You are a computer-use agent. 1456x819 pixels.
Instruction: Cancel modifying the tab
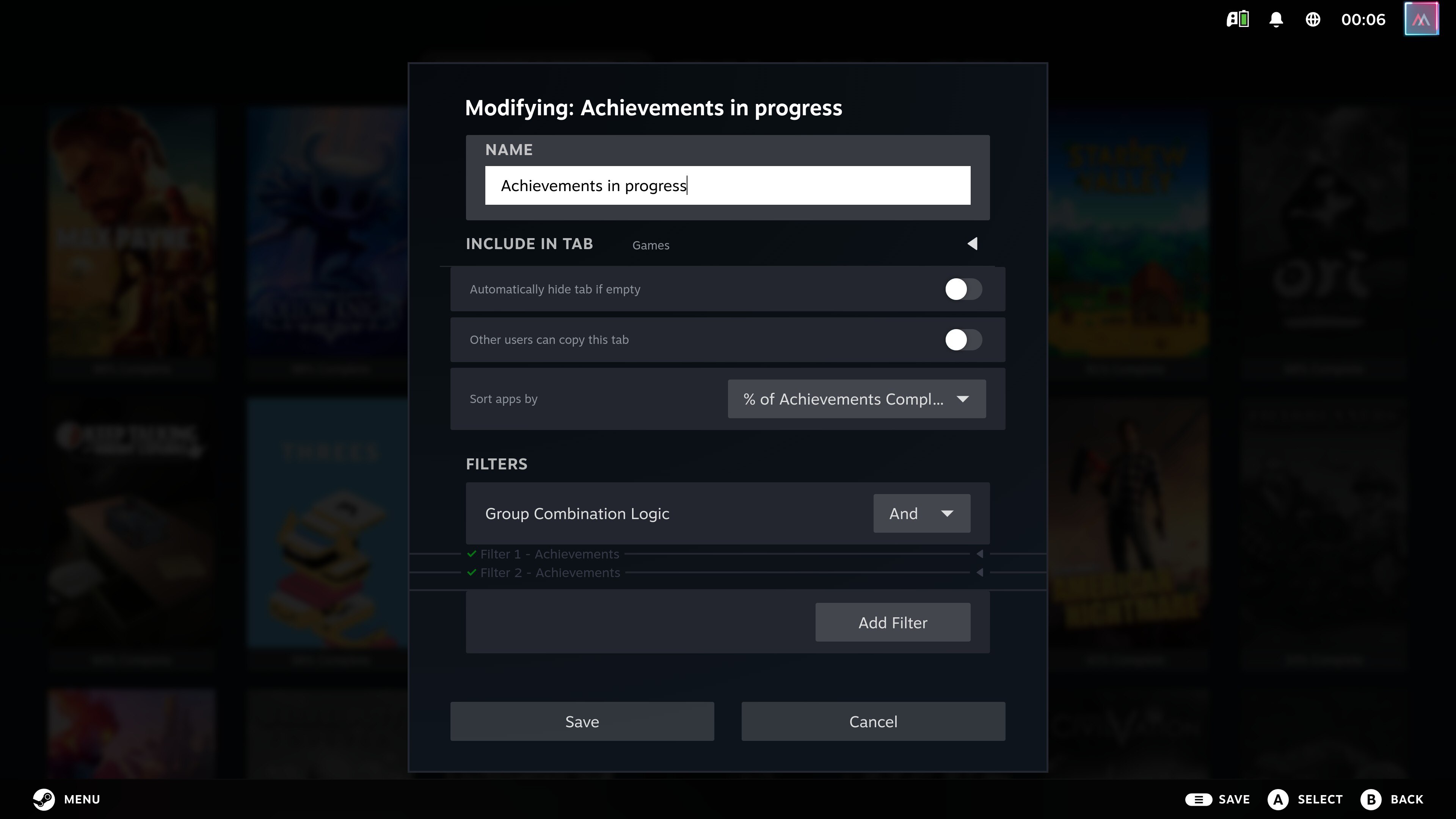(873, 721)
